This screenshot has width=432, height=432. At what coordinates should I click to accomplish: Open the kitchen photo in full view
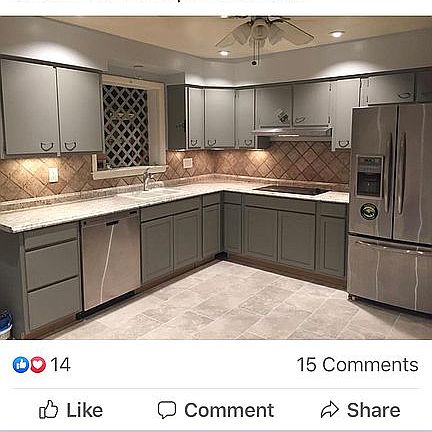click(x=216, y=178)
